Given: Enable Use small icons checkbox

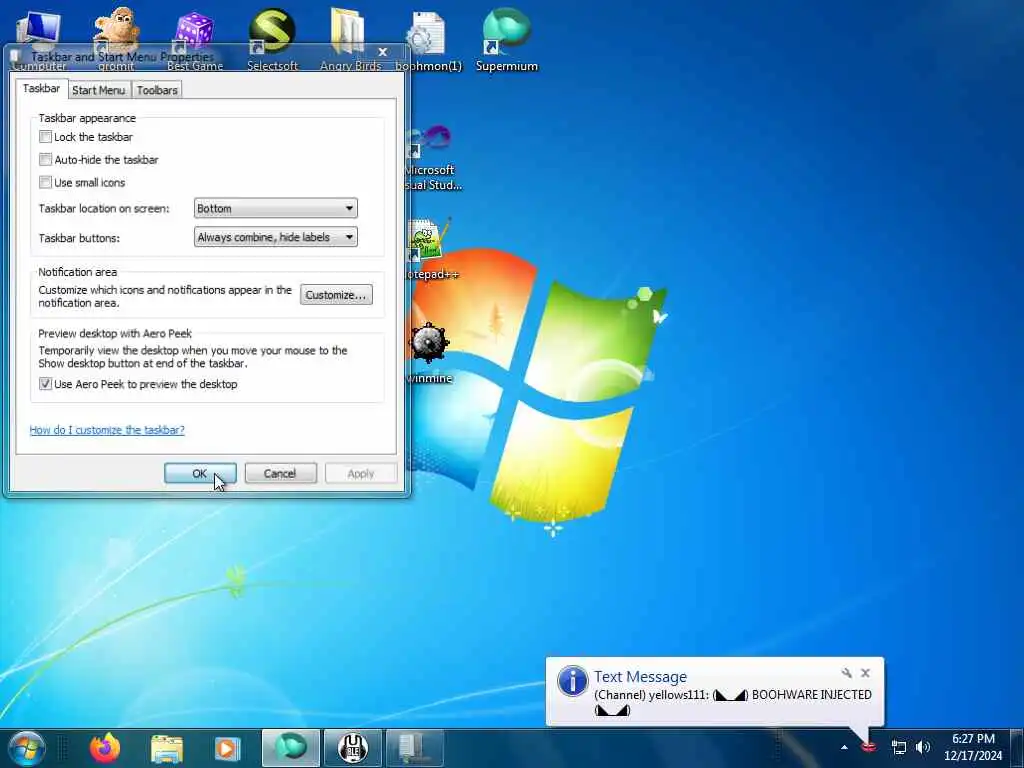Looking at the screenshot, I should tap(45, 182).
